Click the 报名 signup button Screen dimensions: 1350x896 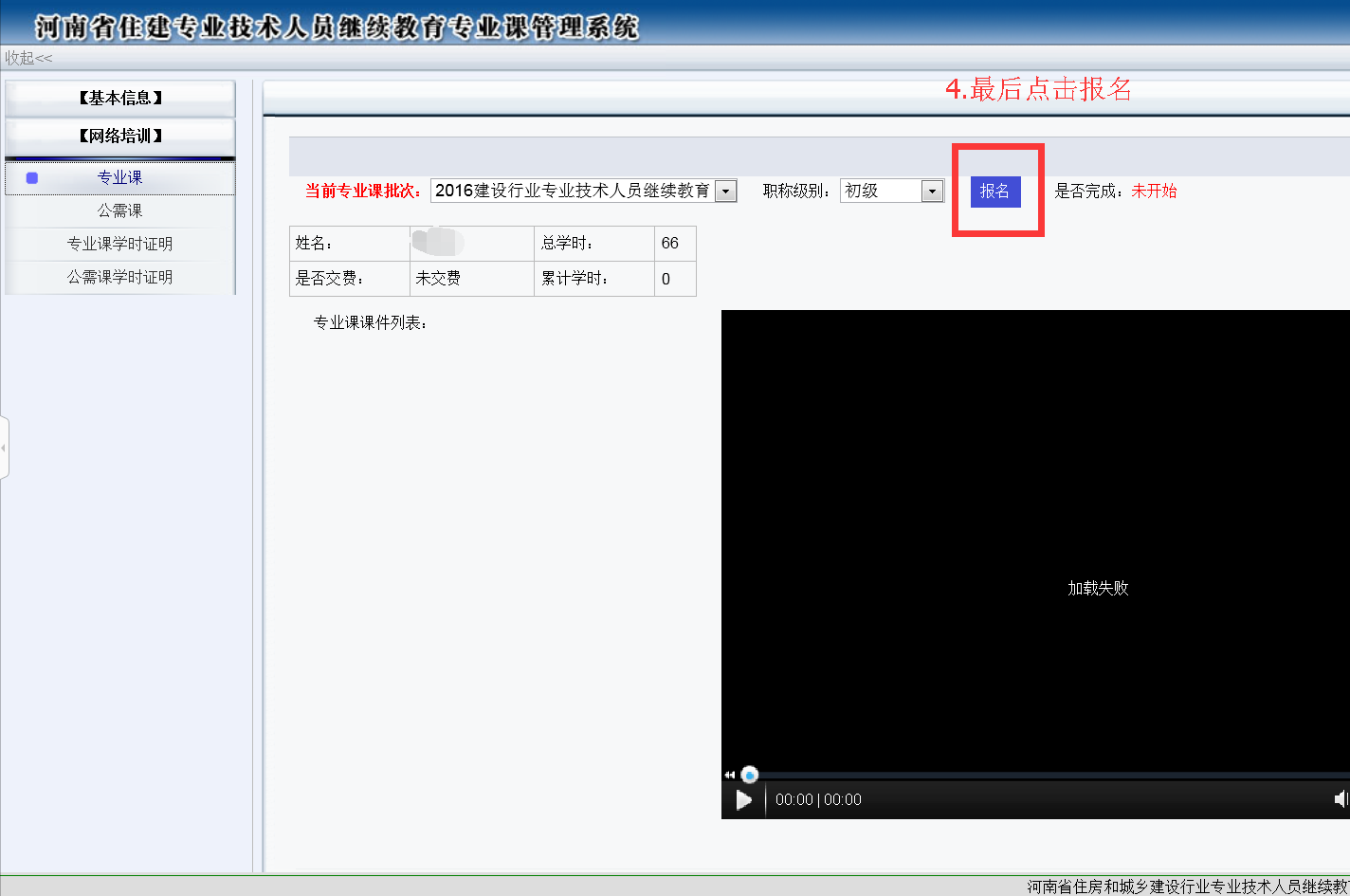pos(994,191)
